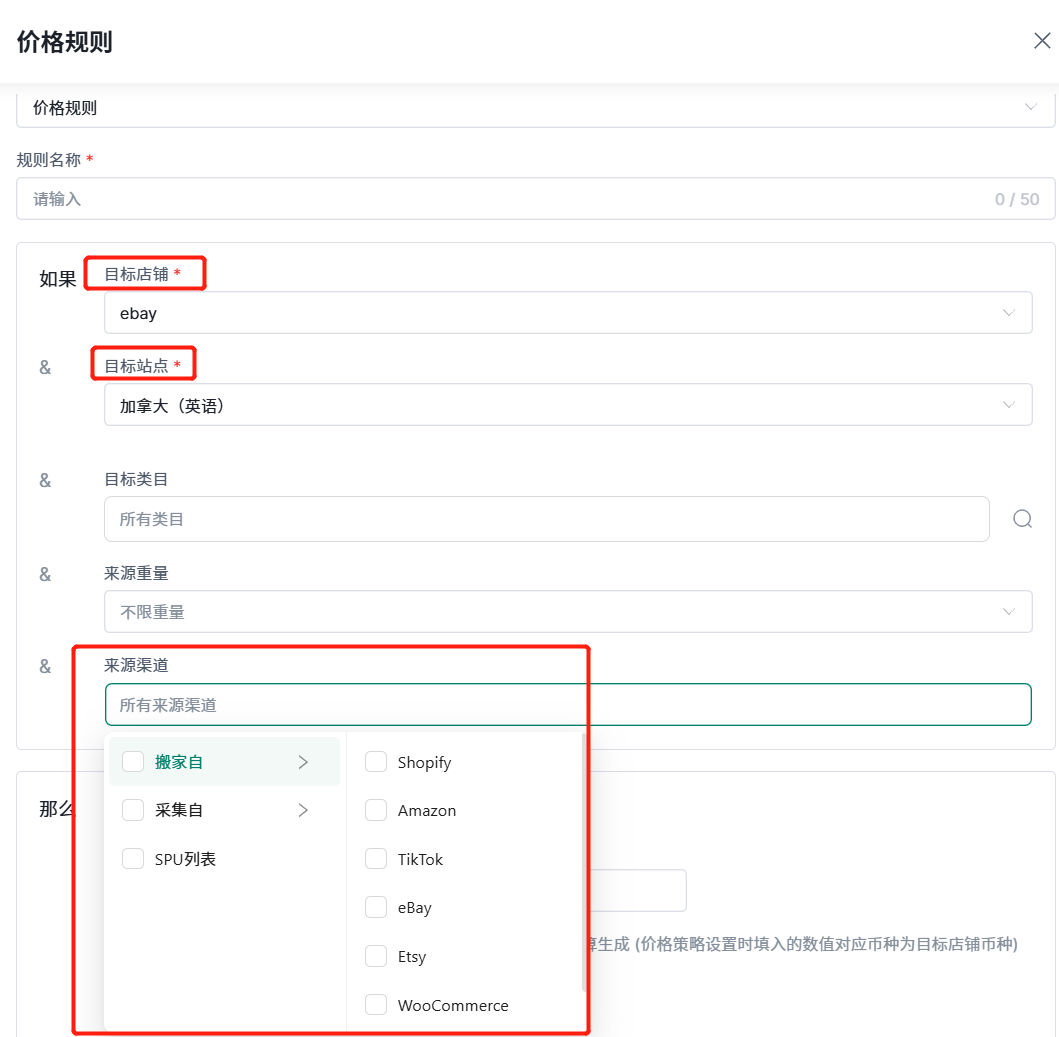The width and height of the screenshot is (1059, 1037).
Task: Enable the WooCommerce source checkbox
Action: coord(376,1005)
